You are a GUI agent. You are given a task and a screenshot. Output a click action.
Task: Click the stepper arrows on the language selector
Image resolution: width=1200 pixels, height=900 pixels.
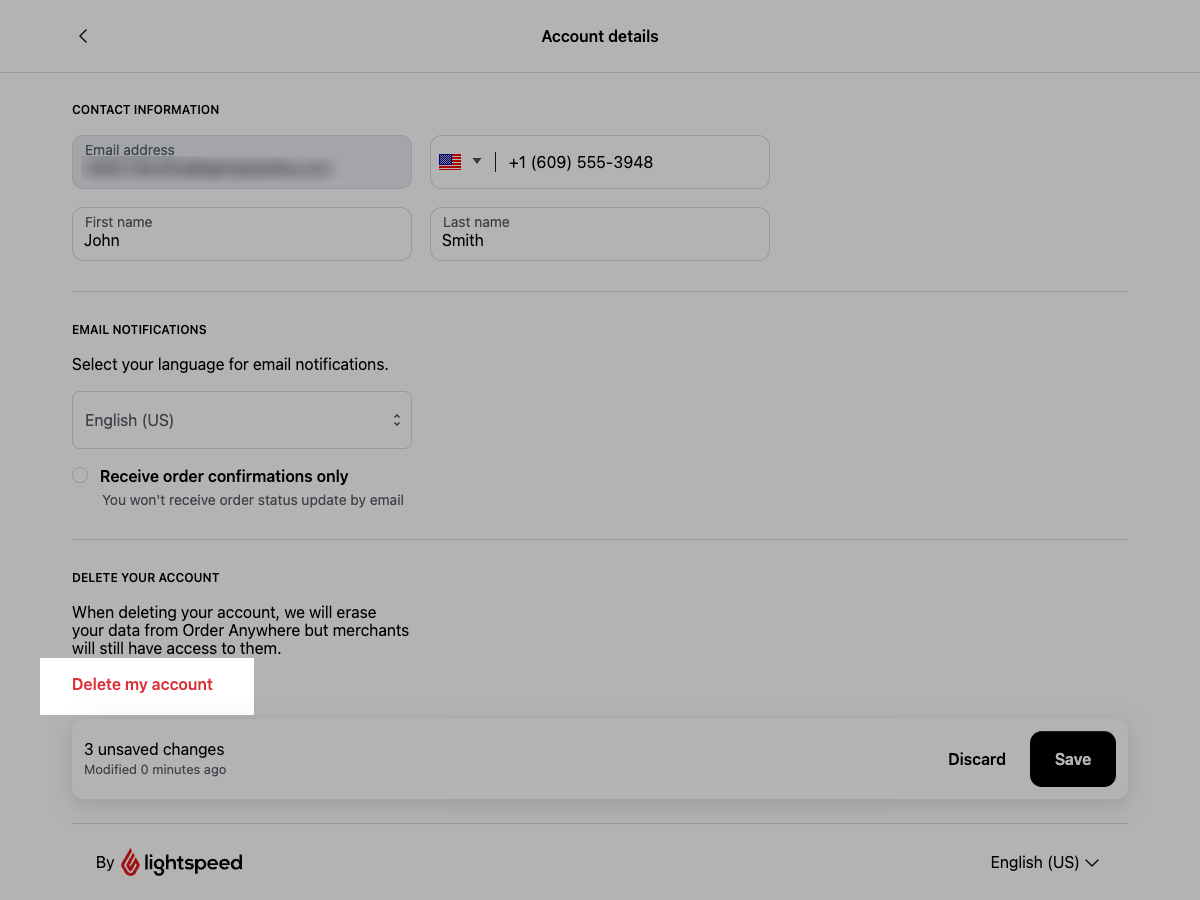click(x=396, y=420)
